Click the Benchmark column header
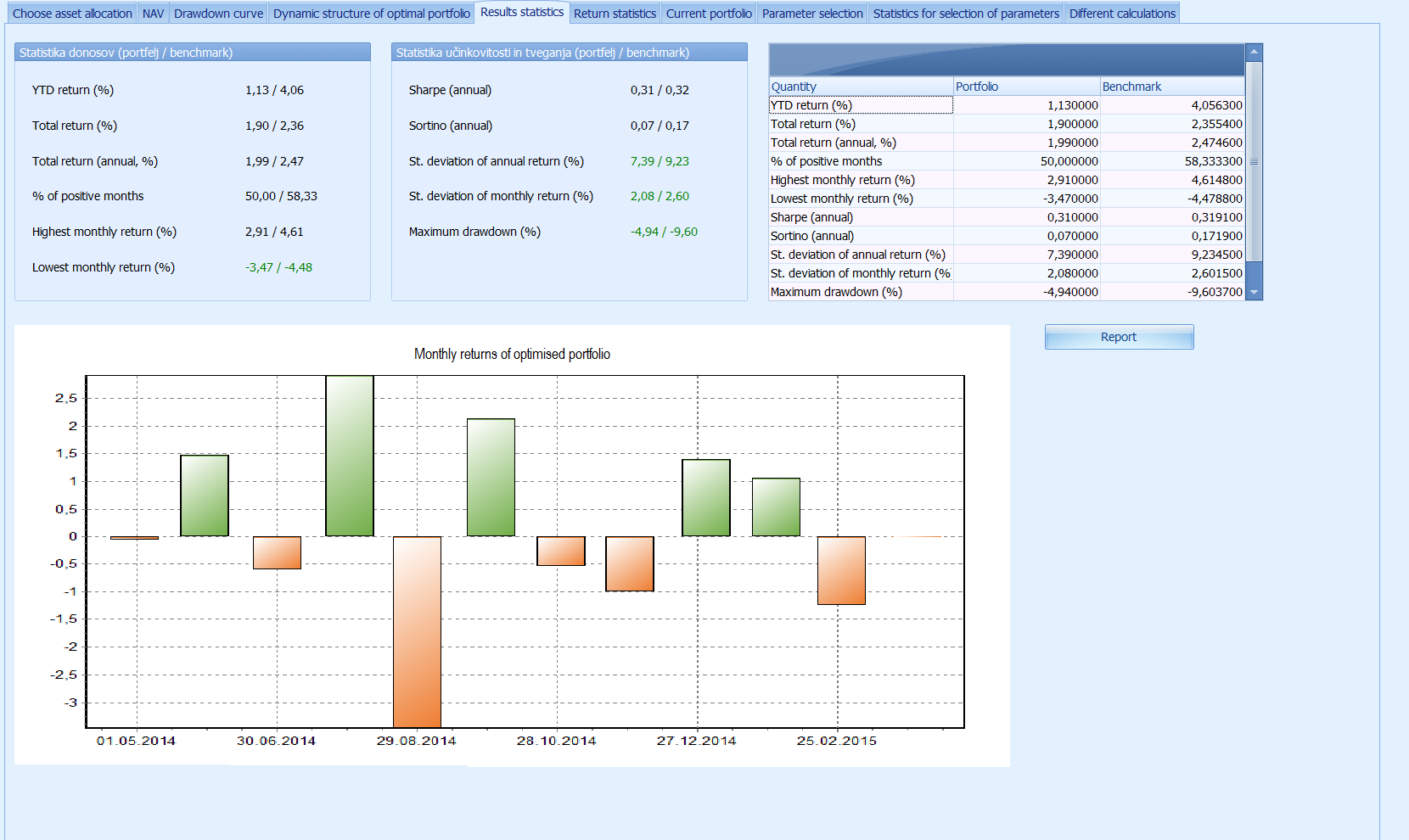 pos(1172,87)
